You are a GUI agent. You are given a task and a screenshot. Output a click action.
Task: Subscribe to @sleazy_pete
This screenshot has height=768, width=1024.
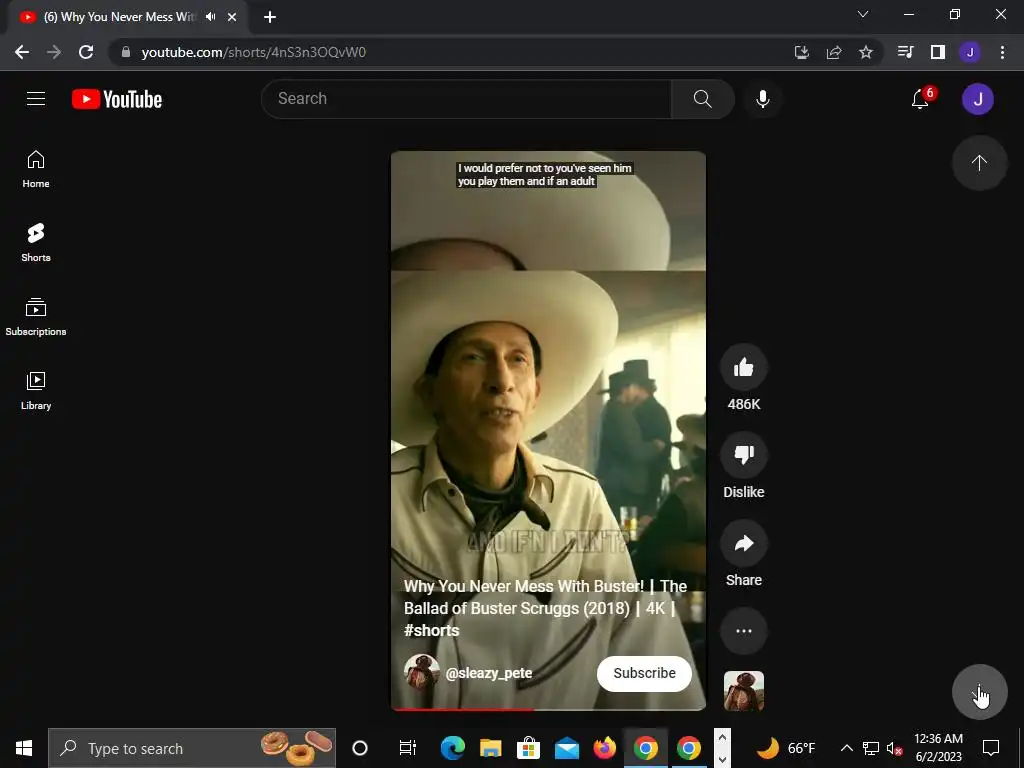coord(644,673)
